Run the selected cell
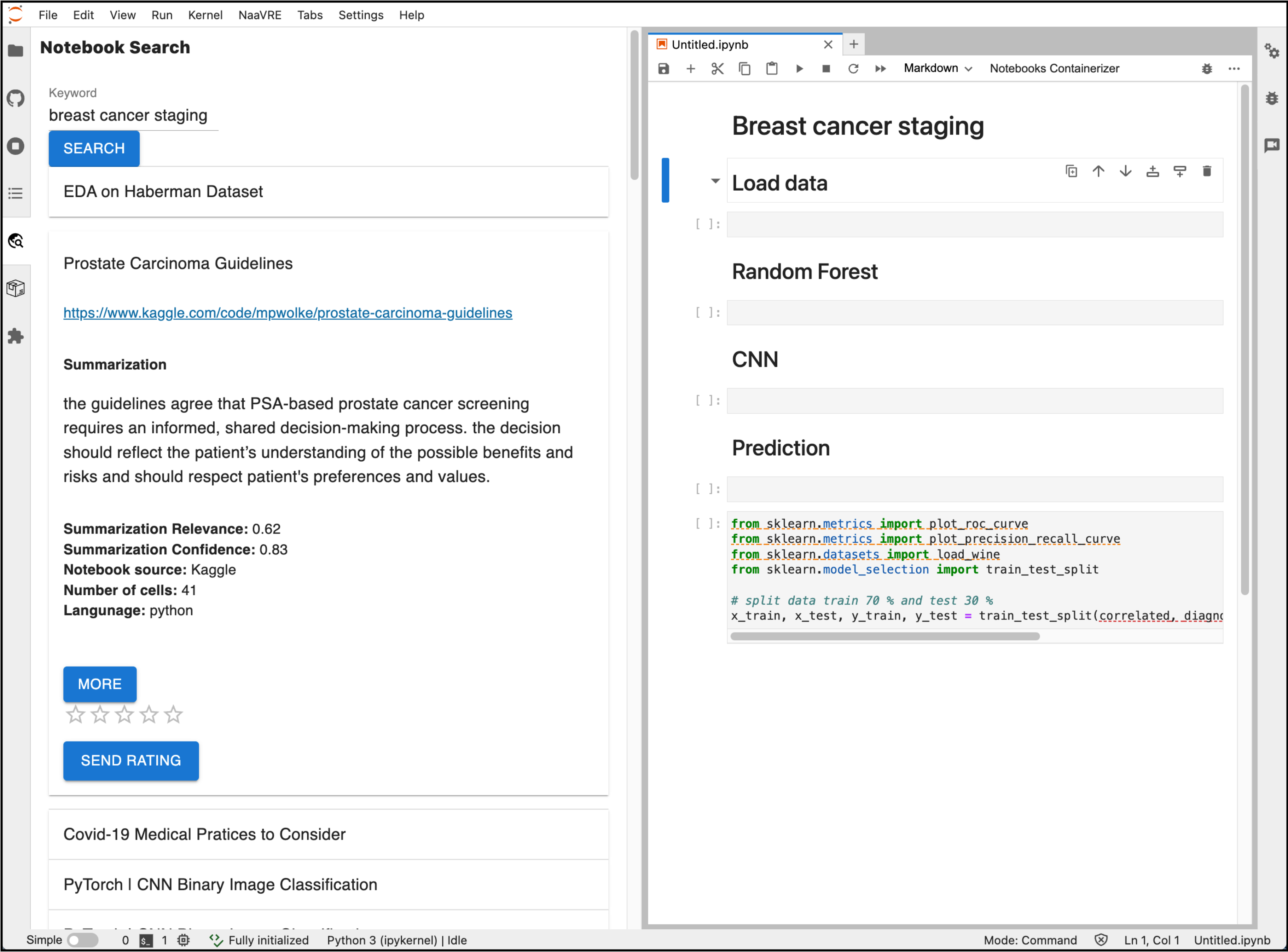This screenshot has width=1288, height=952. (799, 69)
